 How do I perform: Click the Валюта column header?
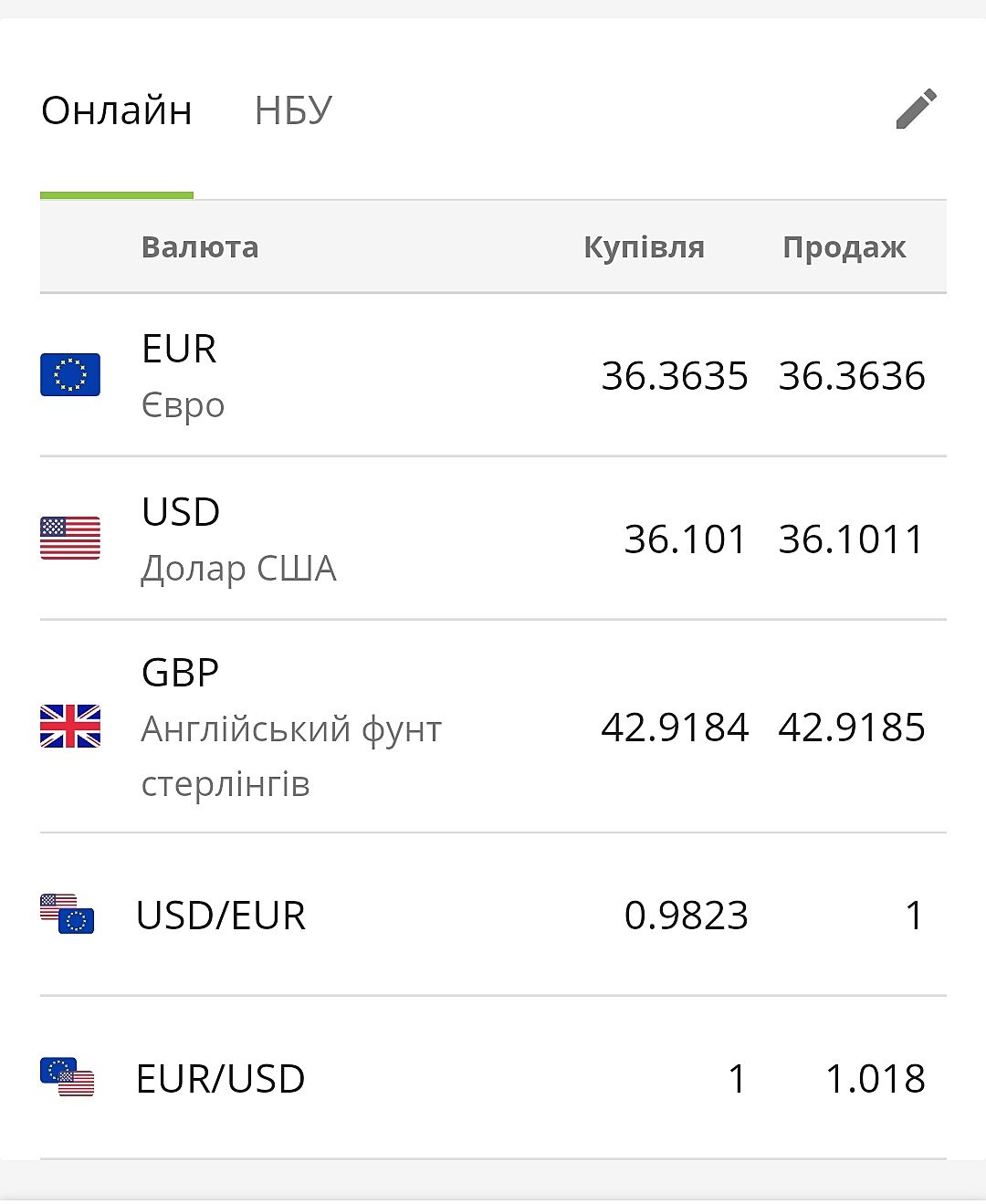(x=200, y=247)
